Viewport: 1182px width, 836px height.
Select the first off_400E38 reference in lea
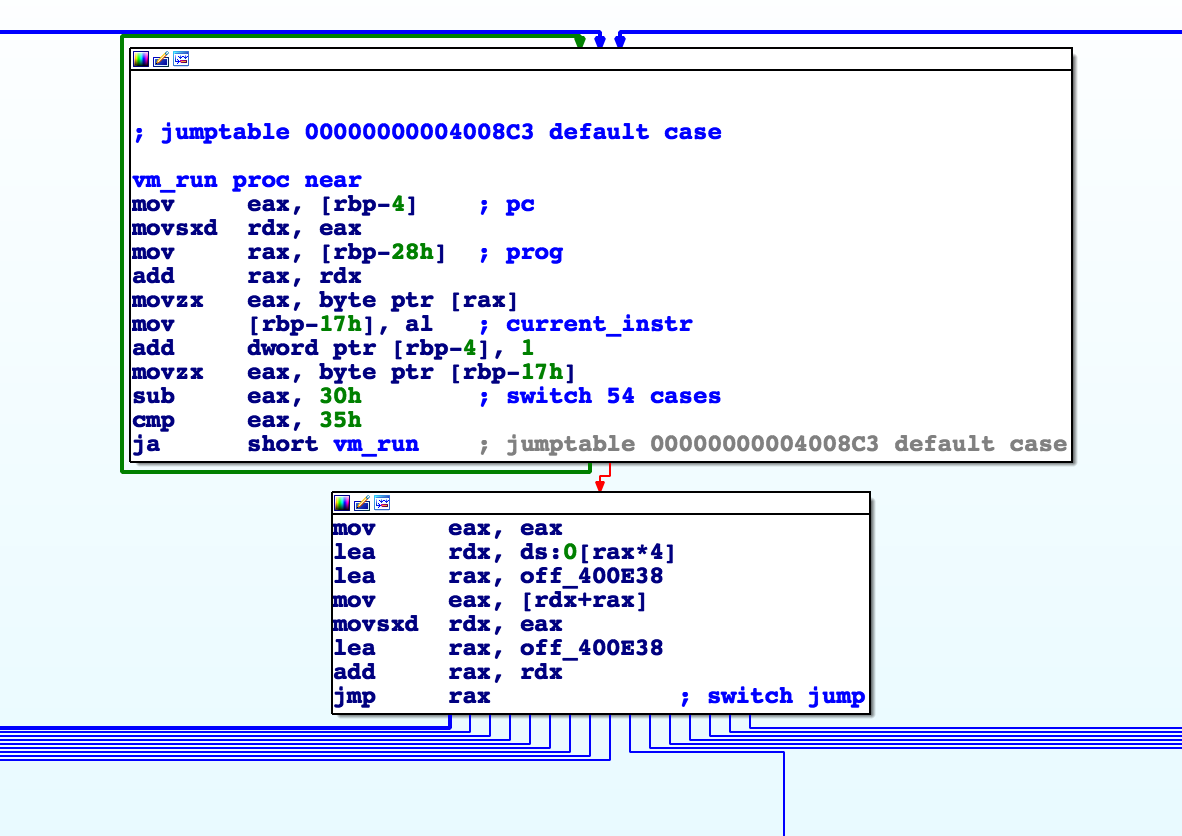[591, 576]
